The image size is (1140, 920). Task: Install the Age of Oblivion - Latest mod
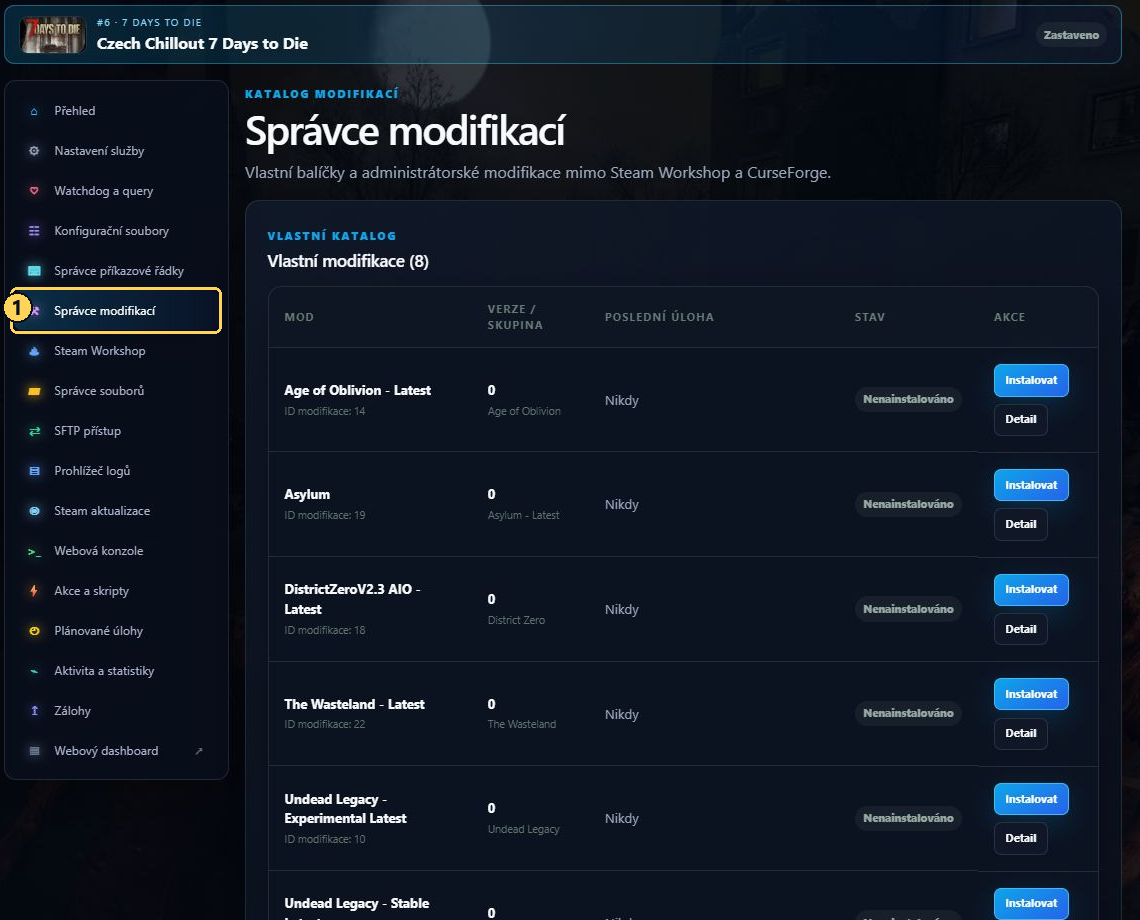pos(1031,380)
